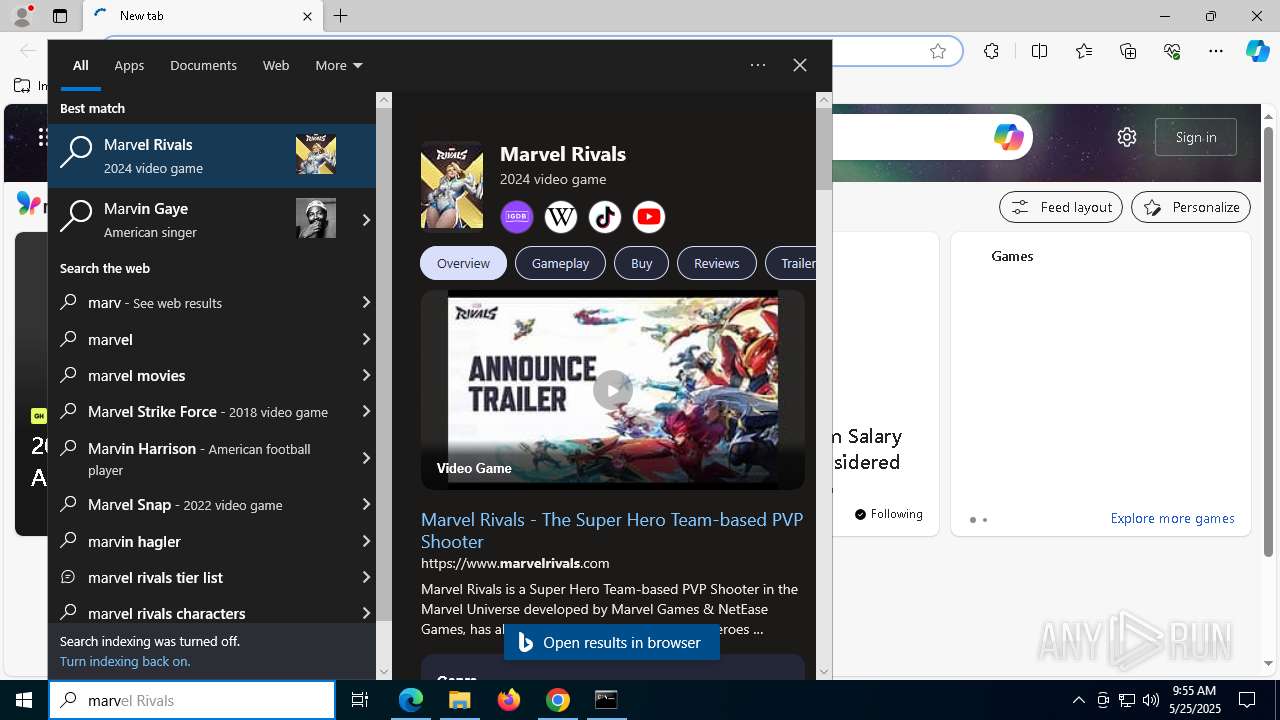Click the Sign in button in Edge
The height and width of the screenshot is (720, 1280).
pyautogui.click(x=1196, y=137)
